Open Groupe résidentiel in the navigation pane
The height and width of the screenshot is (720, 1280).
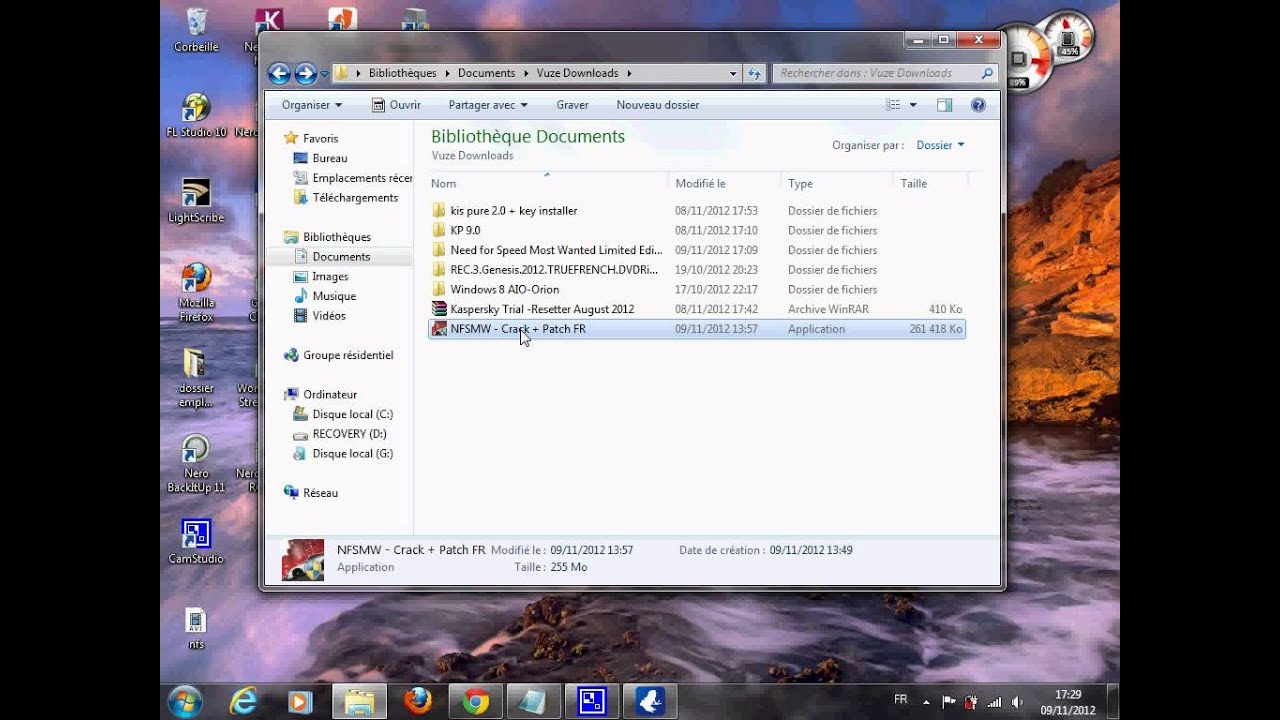[x=348, y=355]
